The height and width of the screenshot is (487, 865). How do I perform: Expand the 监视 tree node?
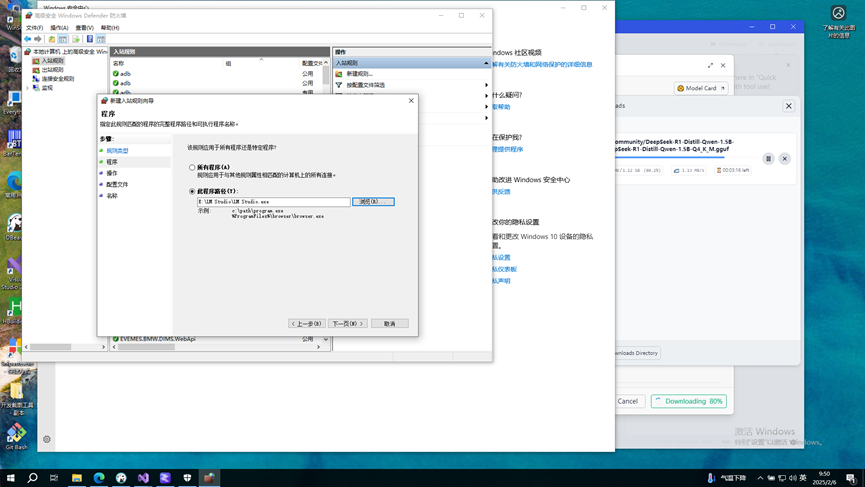click(28, 88)
